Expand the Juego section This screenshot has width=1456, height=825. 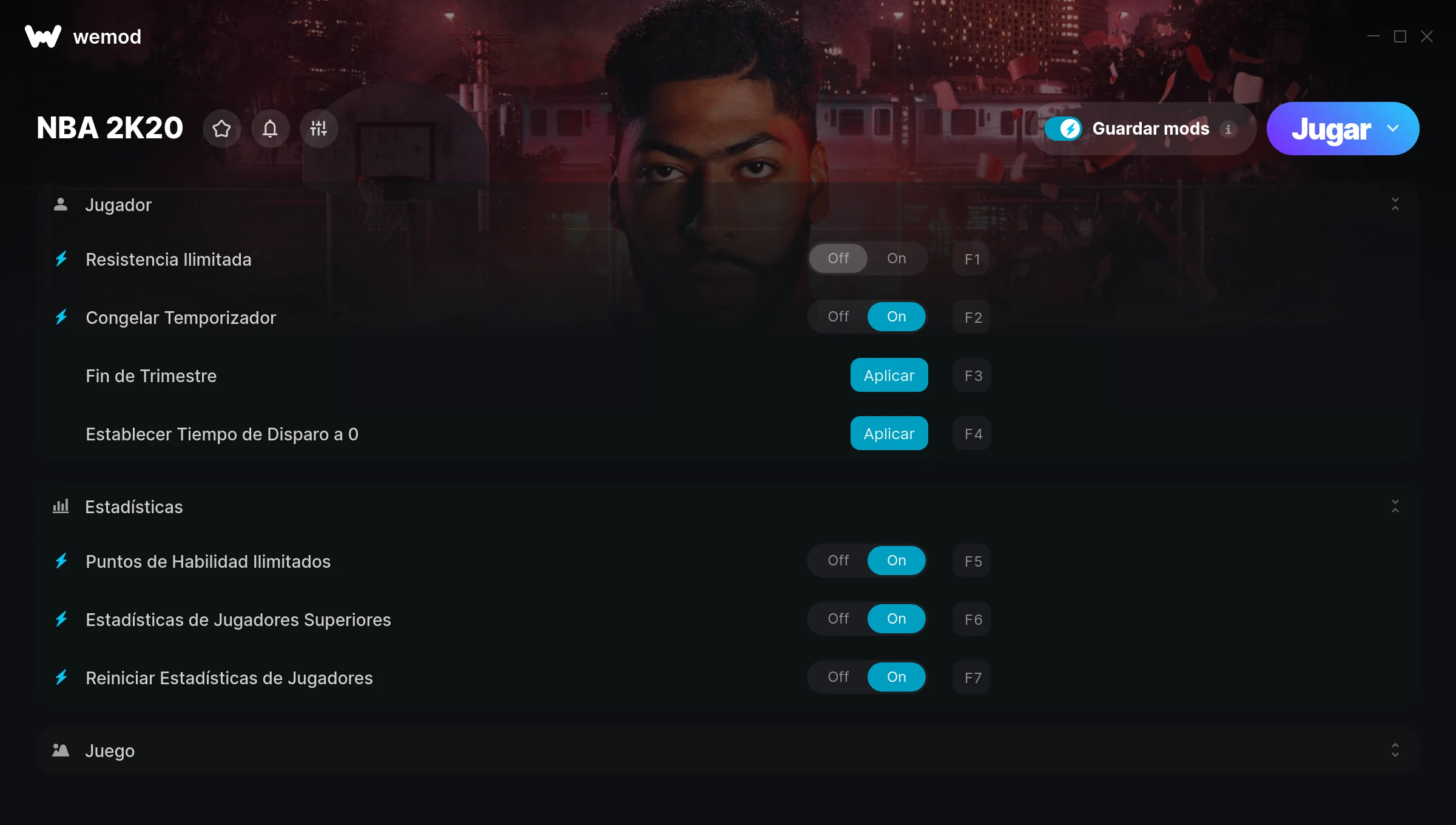(x=1395, y=750)
